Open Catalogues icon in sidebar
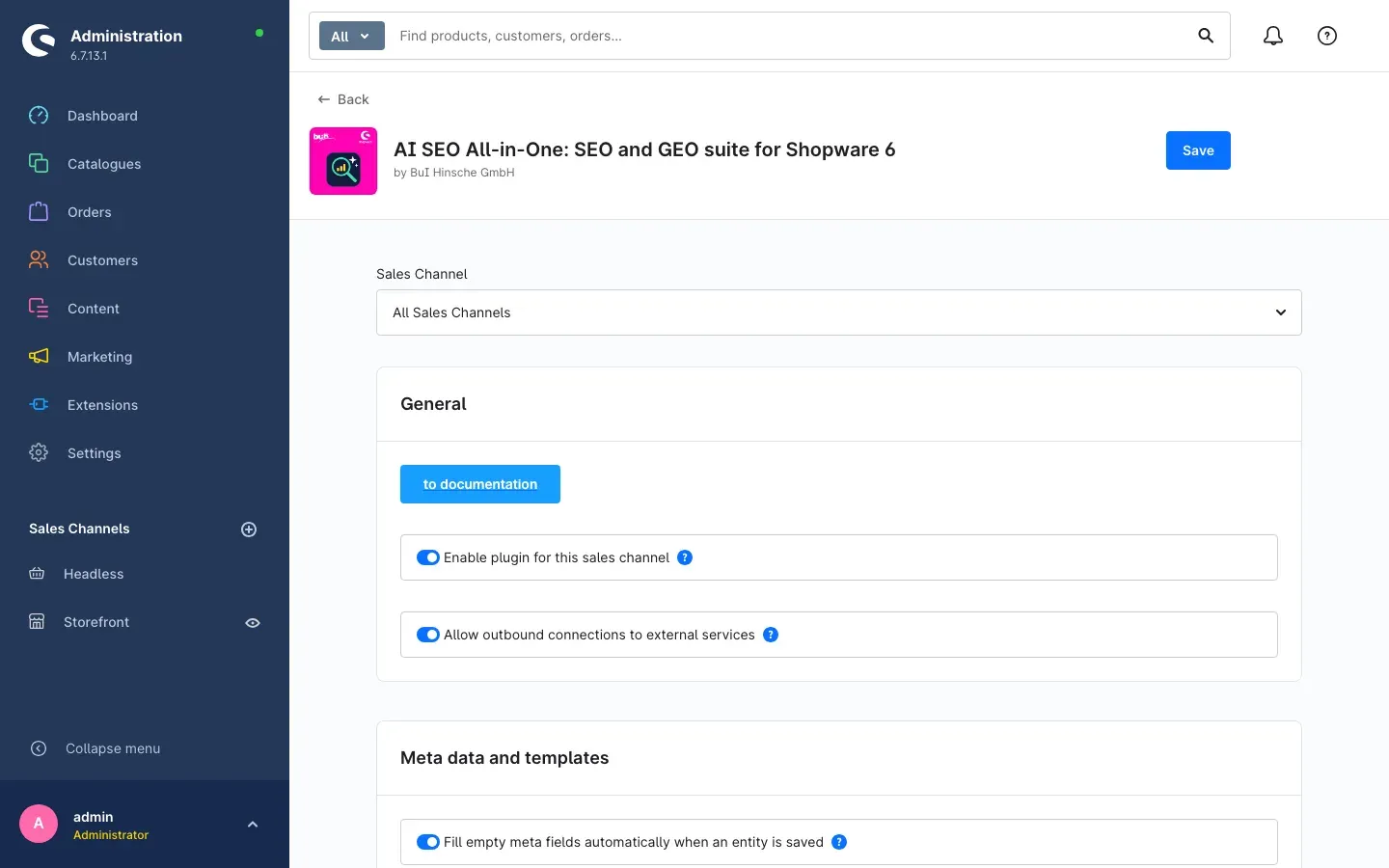The image size is (1389, 868). coord(39,164)
